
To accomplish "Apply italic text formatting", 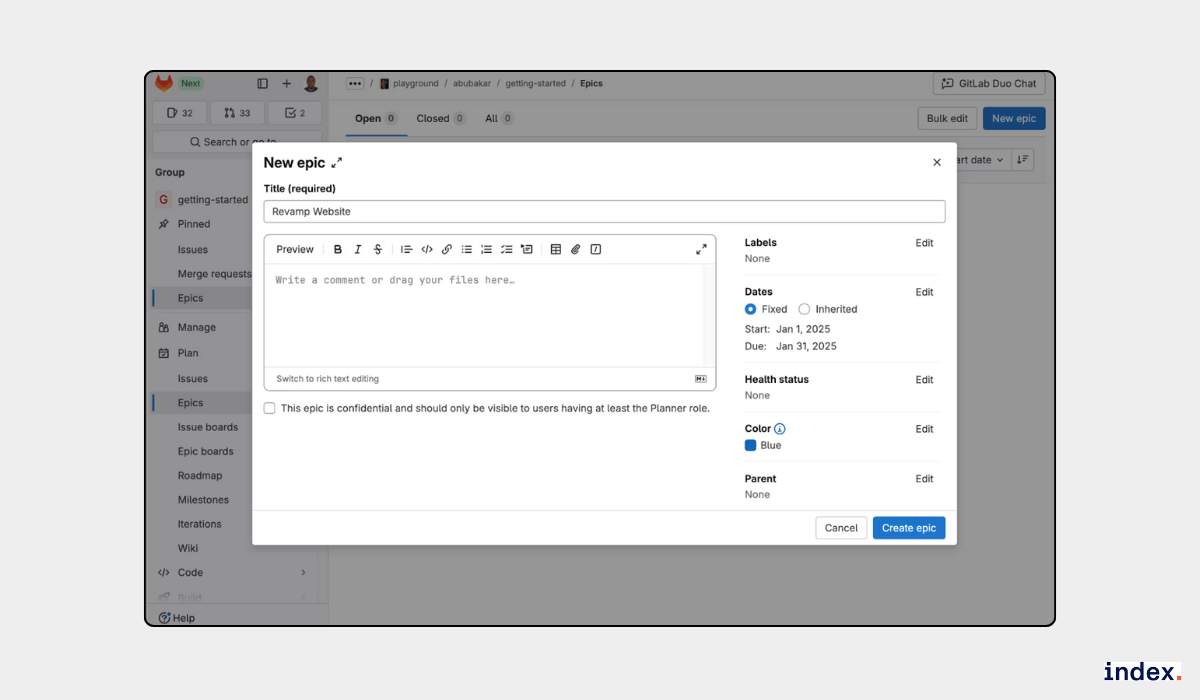I will pyautogui.click(x=358, y=250).
